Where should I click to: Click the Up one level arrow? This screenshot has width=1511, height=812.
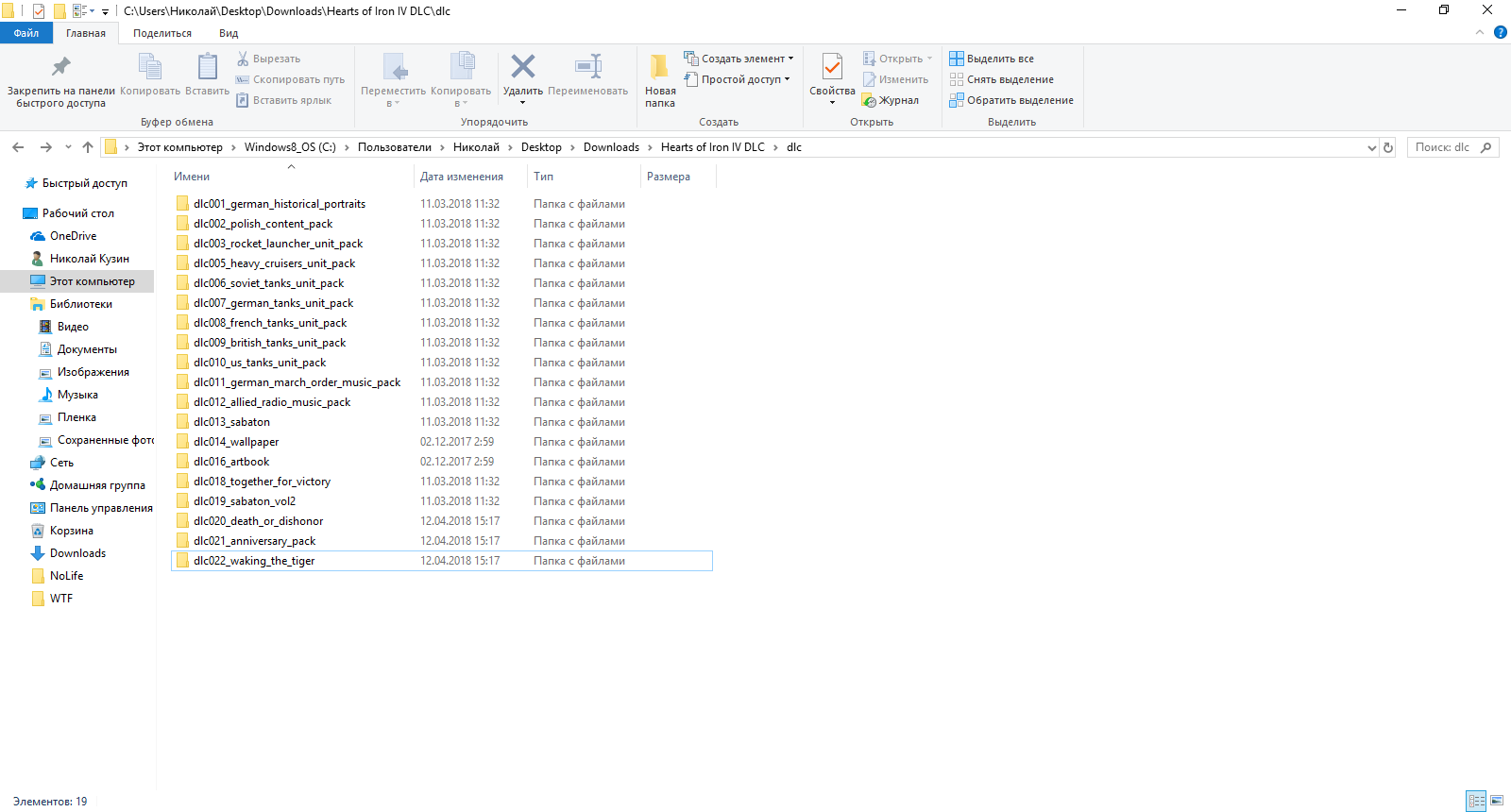[88, 147]
